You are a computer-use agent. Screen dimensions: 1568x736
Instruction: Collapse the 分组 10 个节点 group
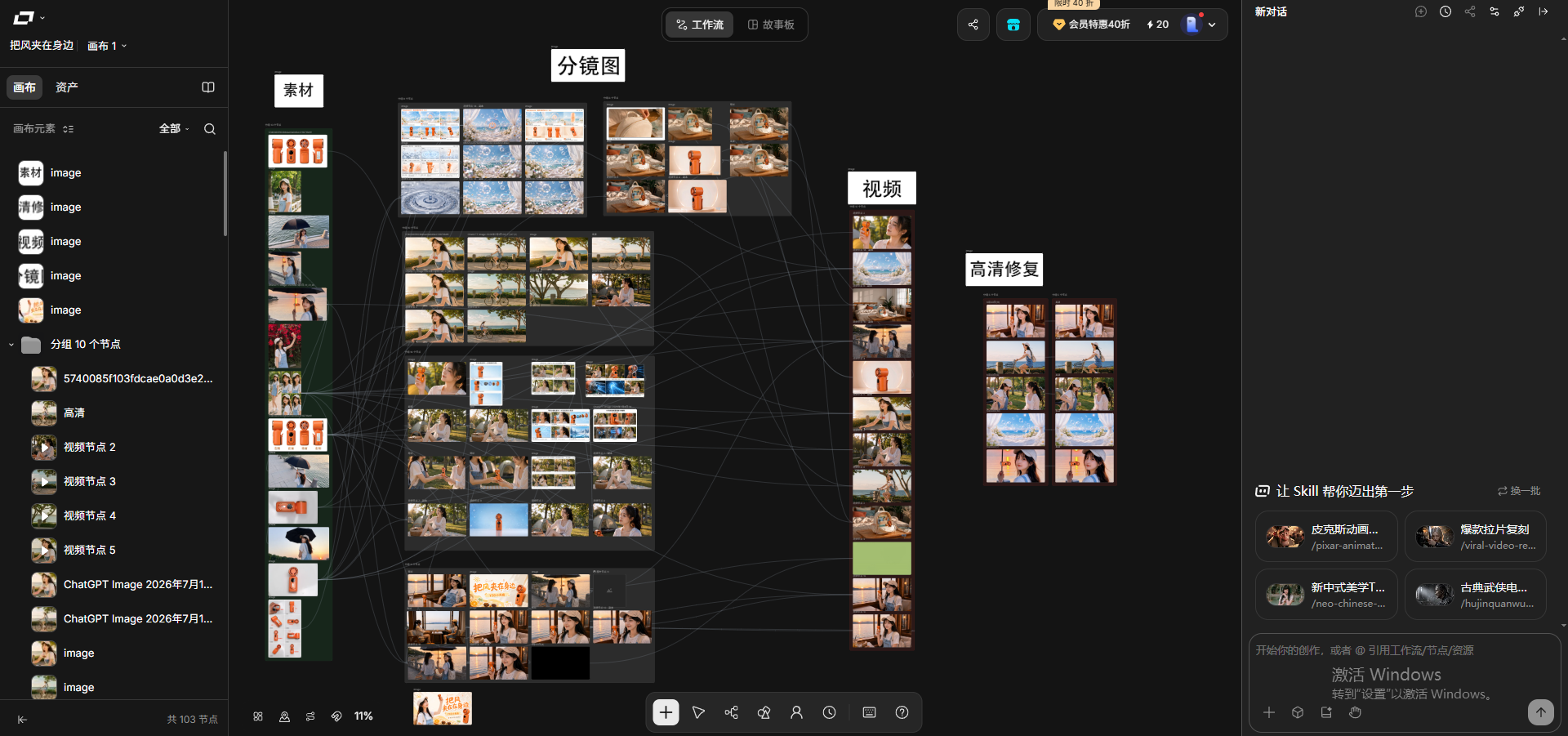coord(11,345)
